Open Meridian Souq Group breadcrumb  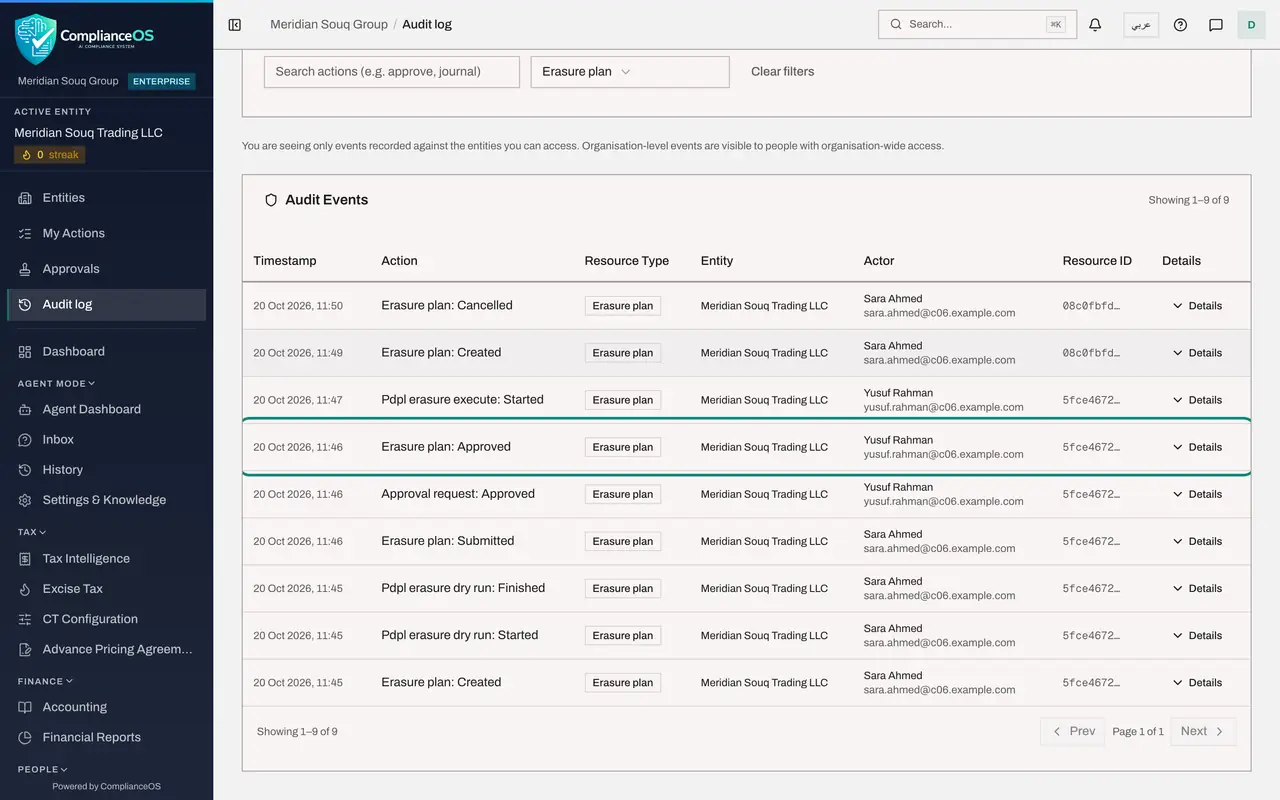click(329, 24)
